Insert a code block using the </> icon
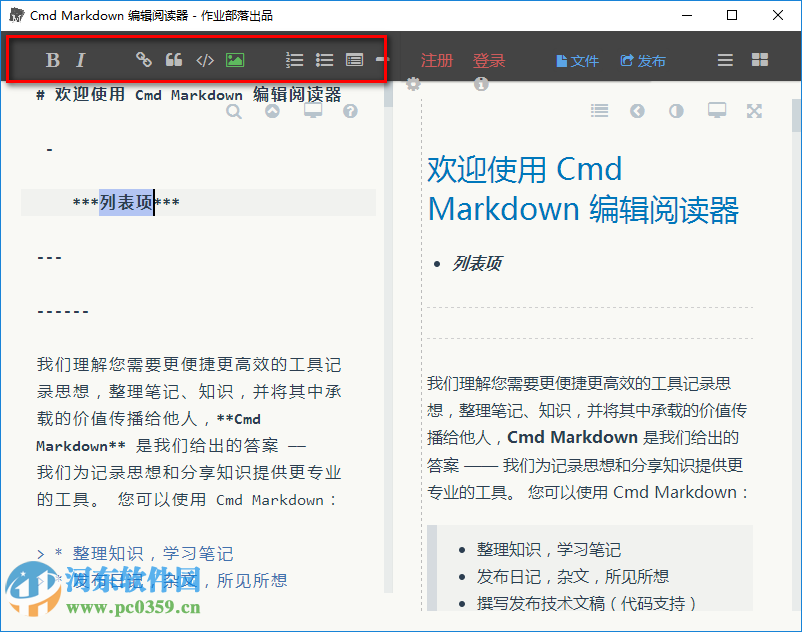Image resolution: width=802 pixels, height=632 pixels. coord(205,59)
